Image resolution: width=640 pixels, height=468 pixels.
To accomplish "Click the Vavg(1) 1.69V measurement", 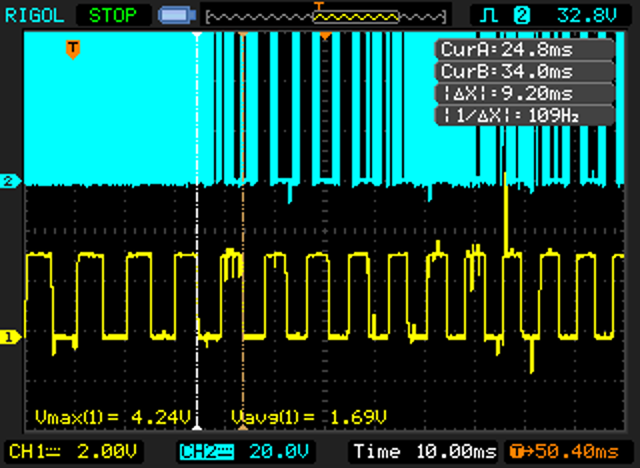I will click(309, 417).
